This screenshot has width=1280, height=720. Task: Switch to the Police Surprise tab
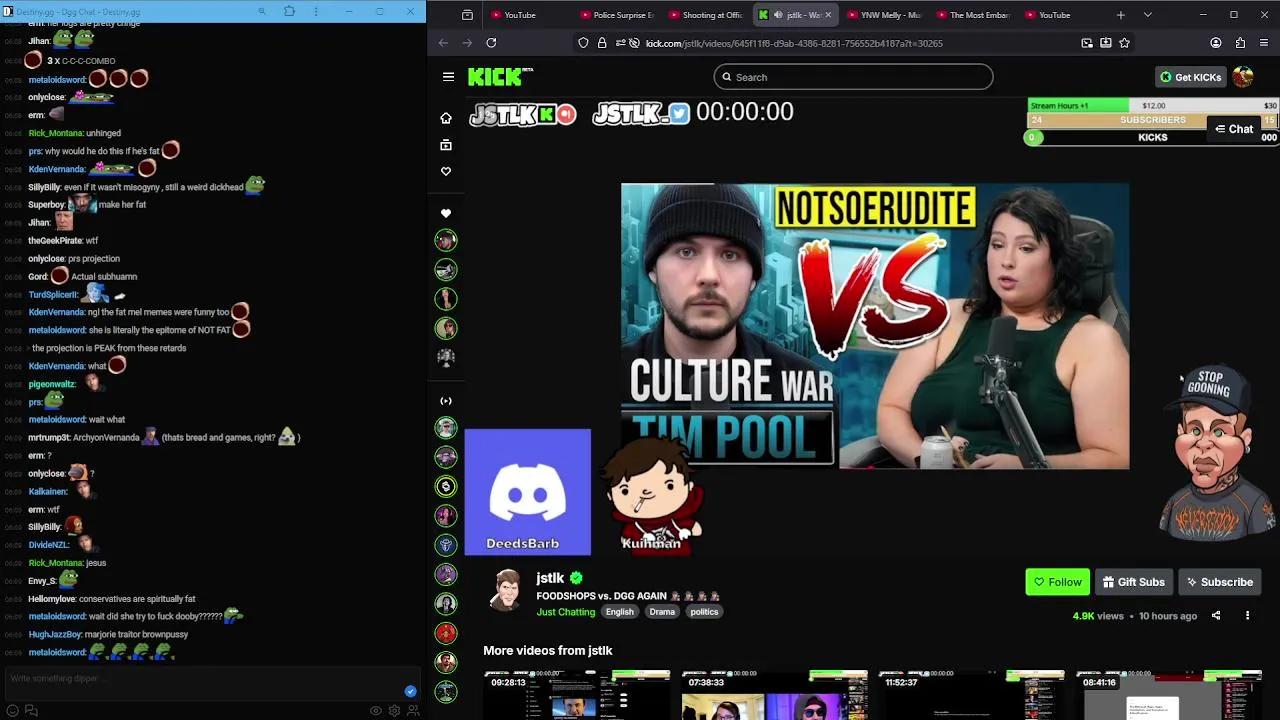(x=616, y=15)
